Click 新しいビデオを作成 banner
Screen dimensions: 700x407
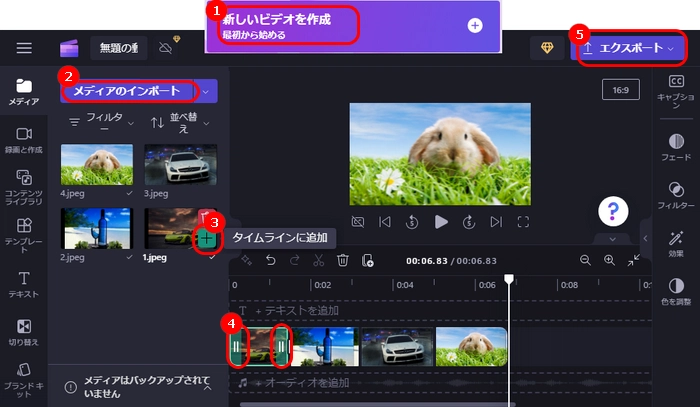pos(353,26)
